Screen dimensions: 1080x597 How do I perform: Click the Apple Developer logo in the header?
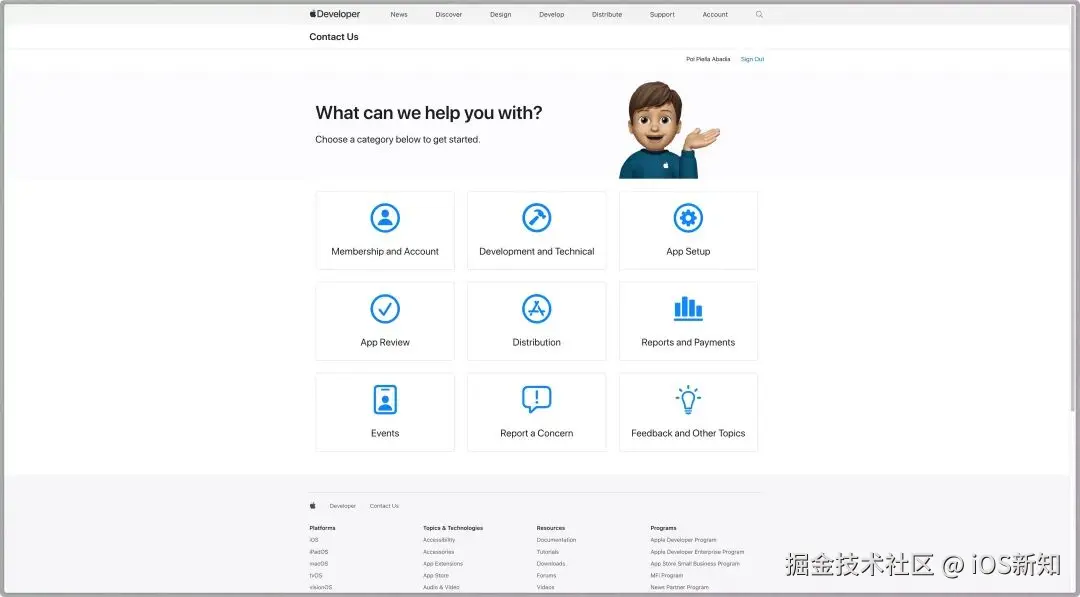[x=335, y=14]
